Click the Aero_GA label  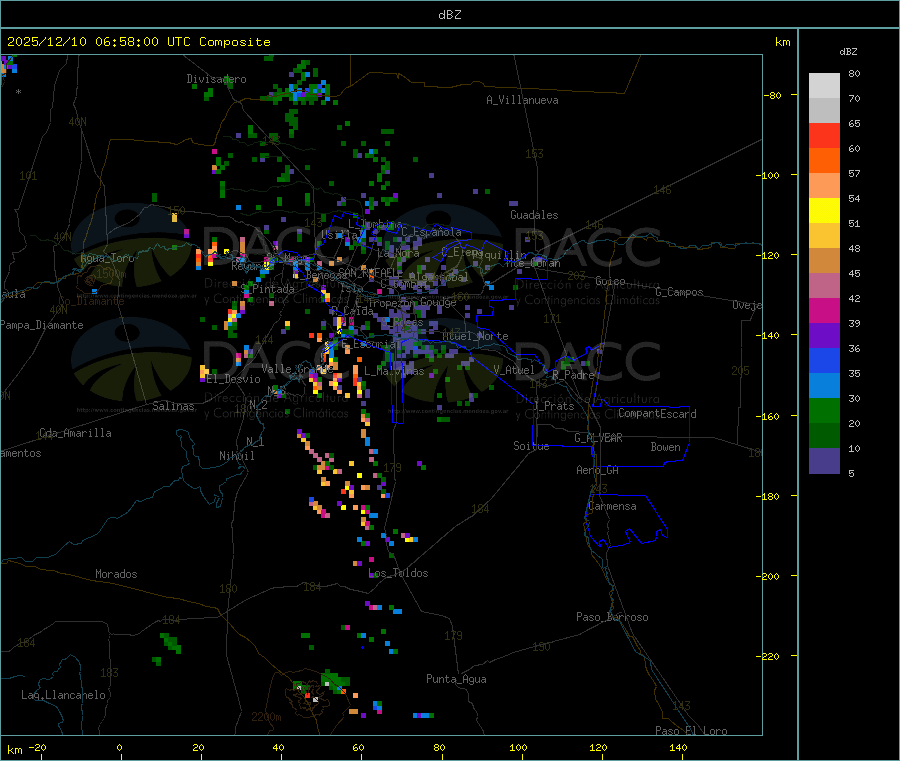point(597,470)
